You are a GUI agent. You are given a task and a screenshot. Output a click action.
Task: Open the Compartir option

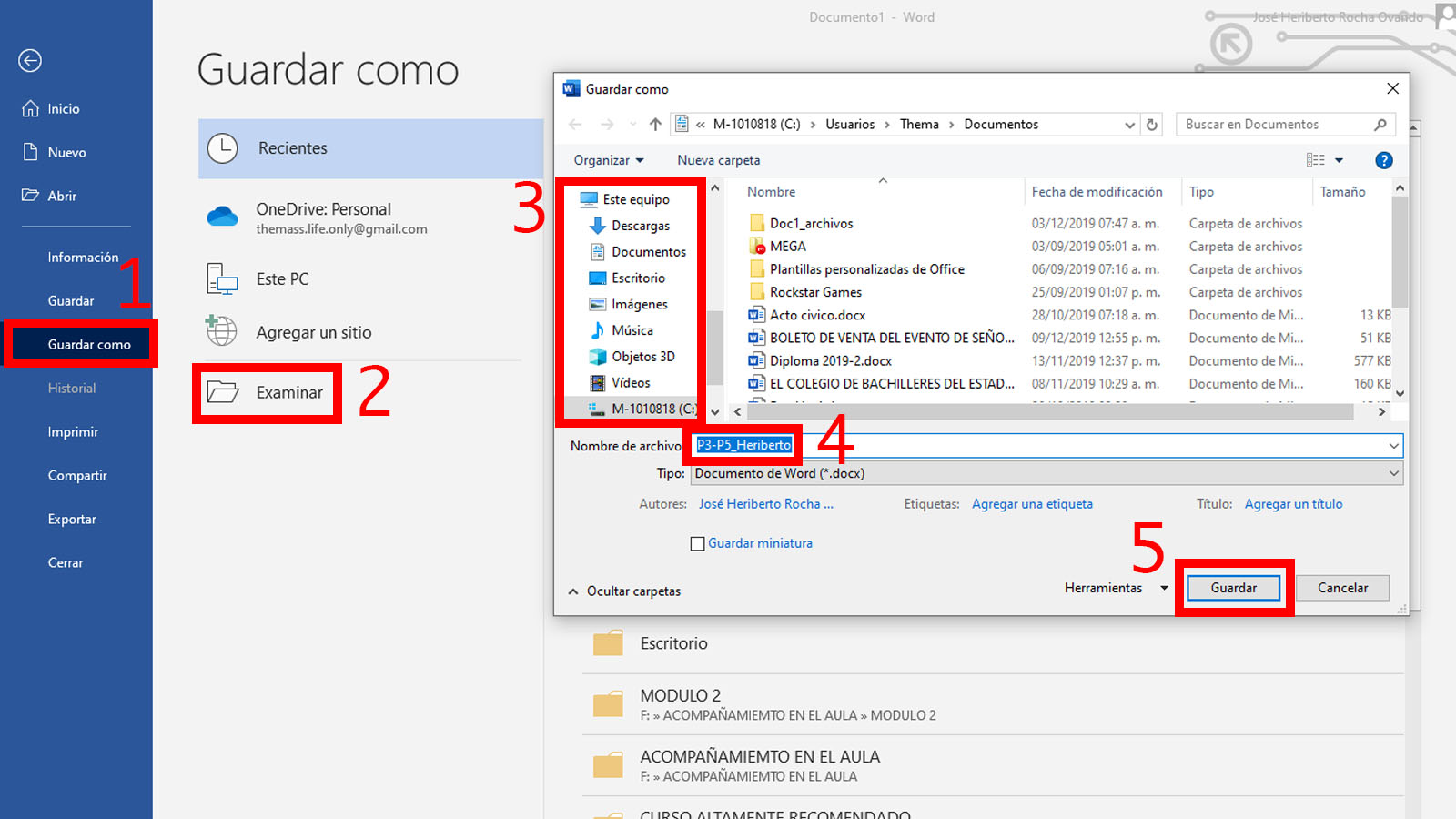(77, 476)
